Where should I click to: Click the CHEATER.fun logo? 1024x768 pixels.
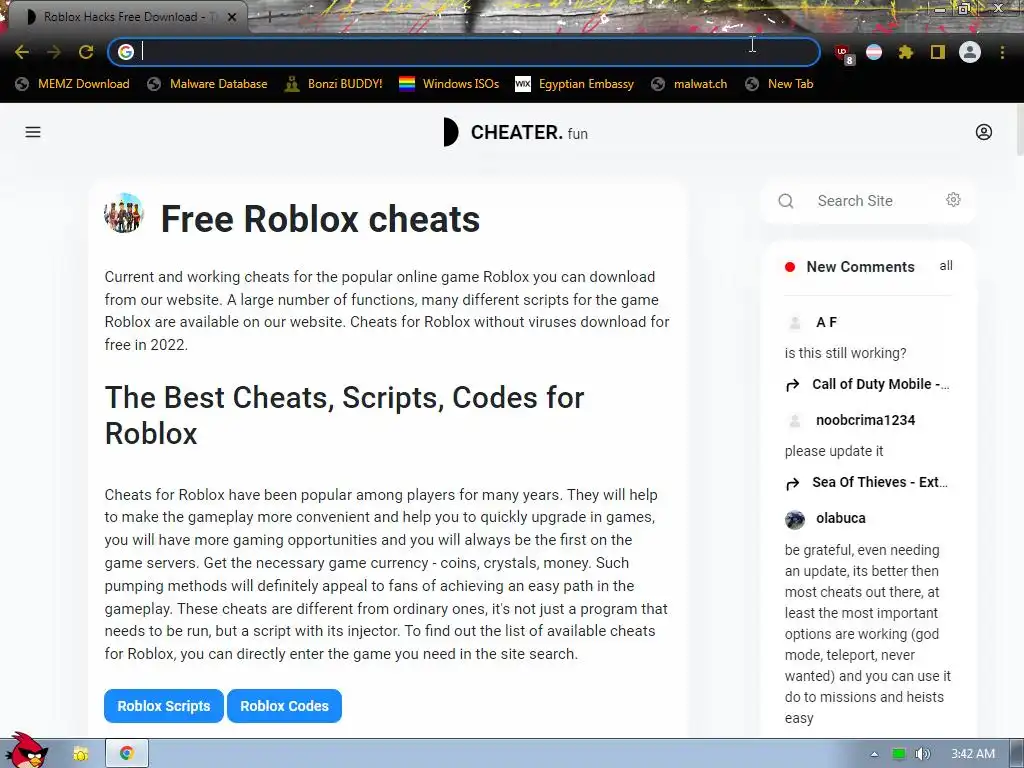515,133
